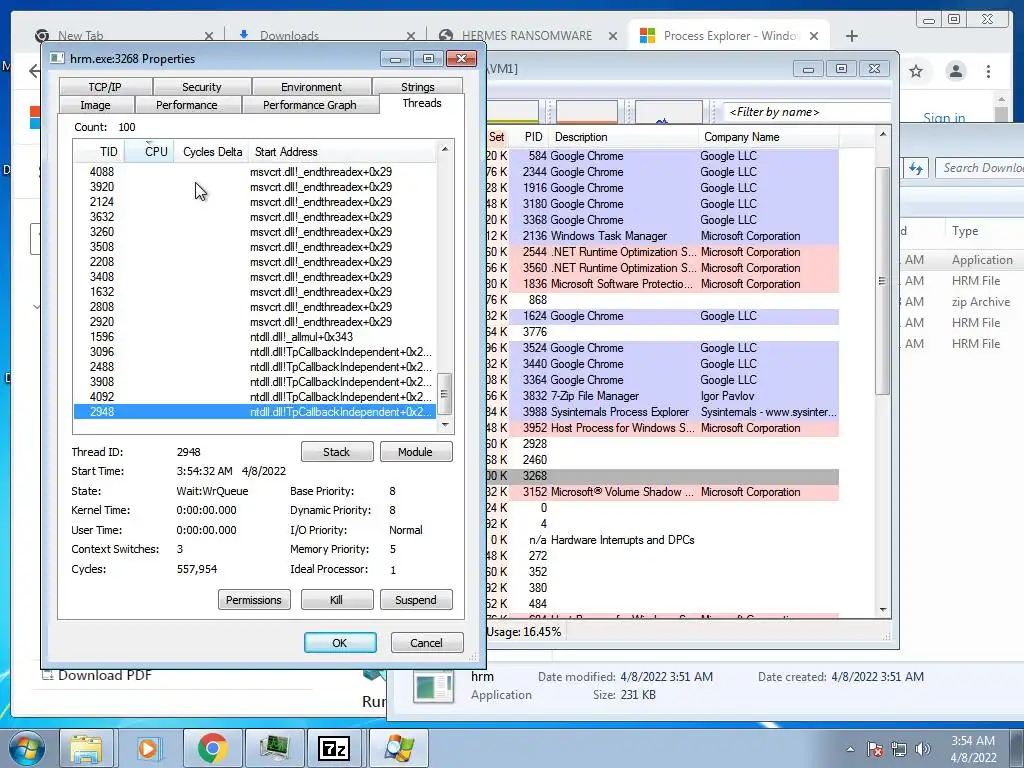Click the Permissions button
The height and width of the screenshot is (768, 1024).
click(254, 600)
